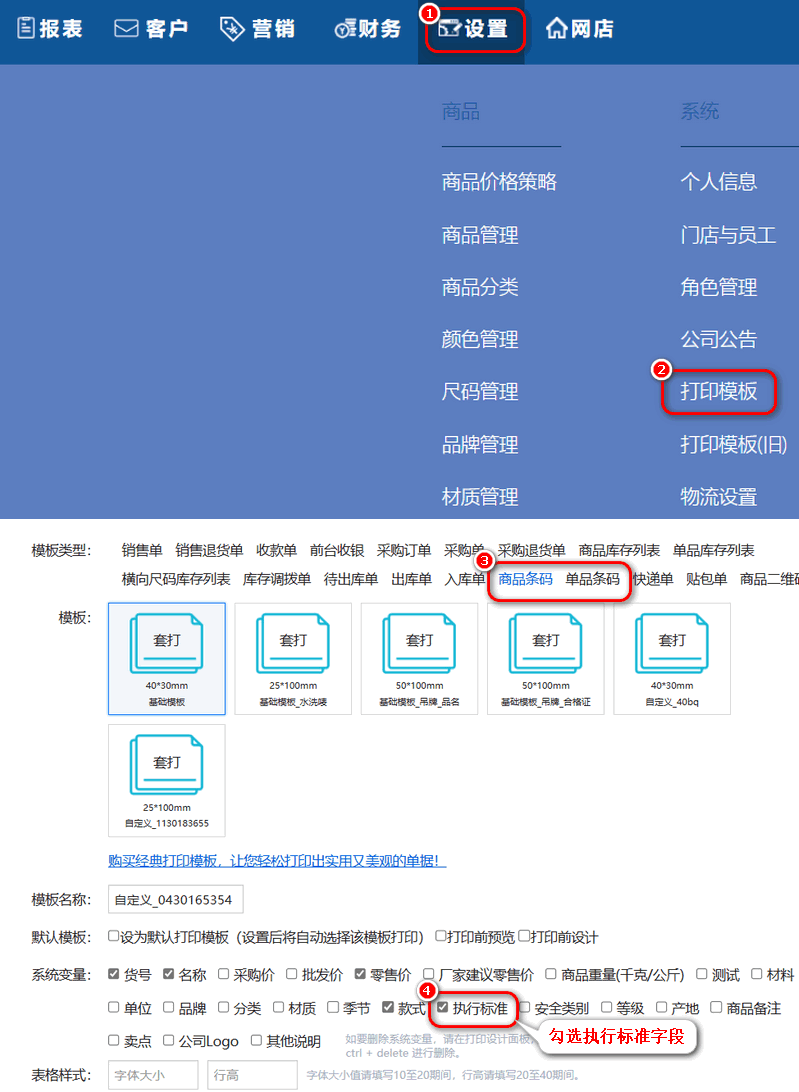Select the 前台收银 template type
This screenshot has width=799, height=1092.
tap(336, 550)
